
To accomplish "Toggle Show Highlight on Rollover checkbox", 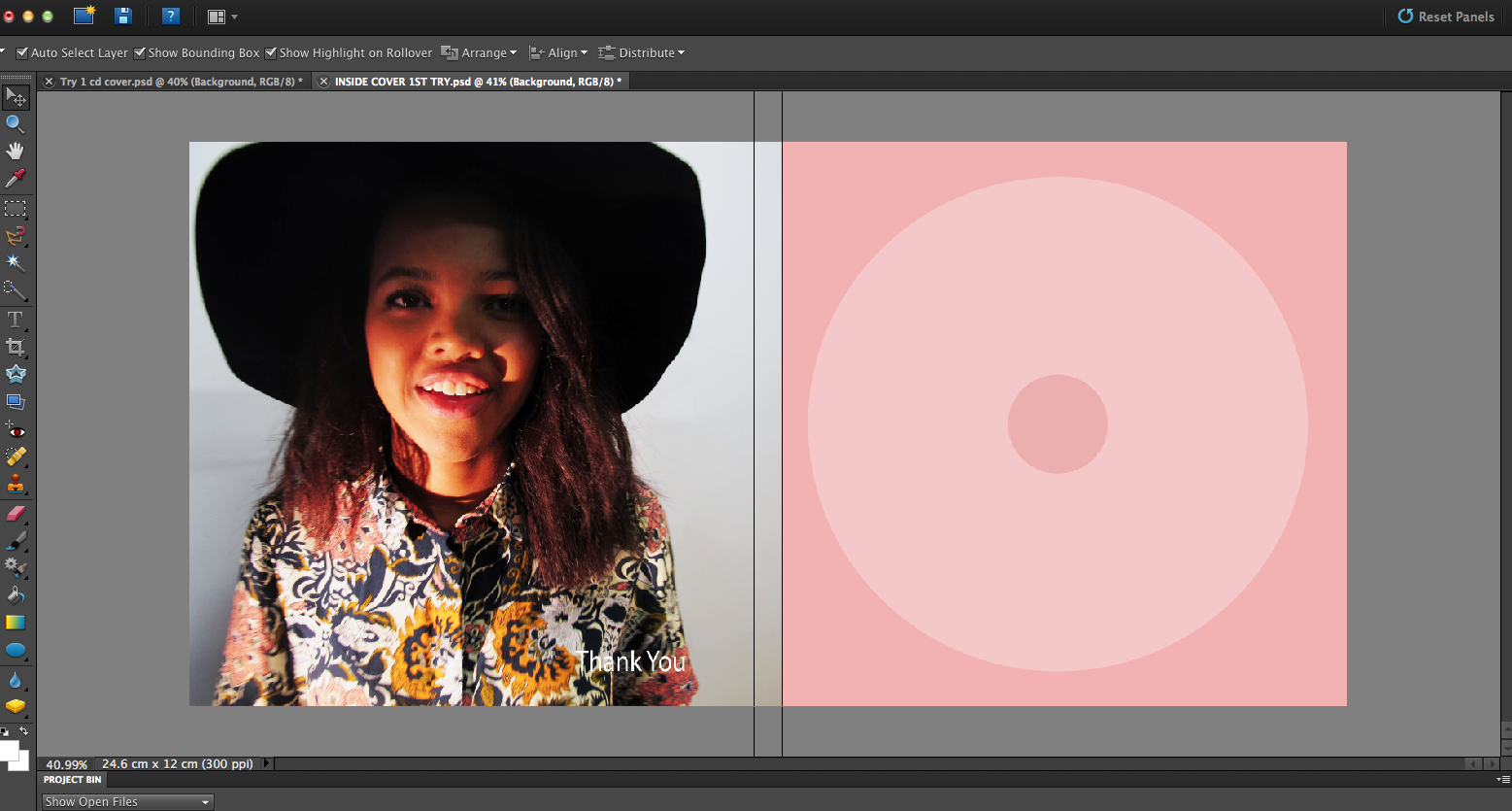I will pyautogui.click(x=271, y=52).
